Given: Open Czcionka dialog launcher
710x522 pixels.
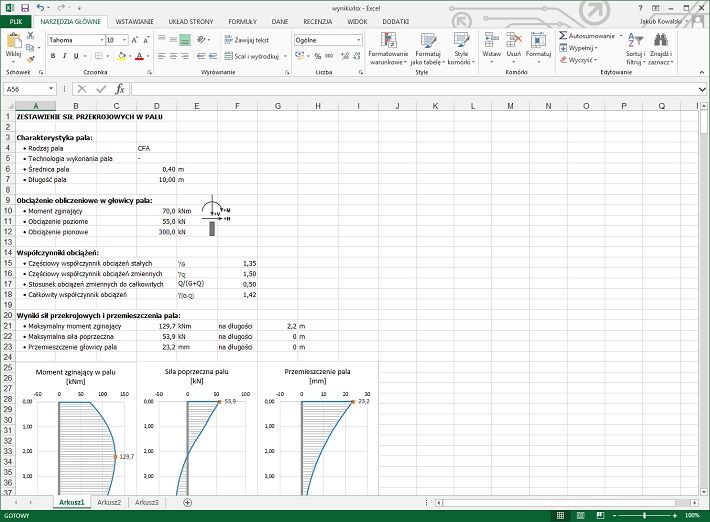Looking at the screenshot, I should [149, 72].
